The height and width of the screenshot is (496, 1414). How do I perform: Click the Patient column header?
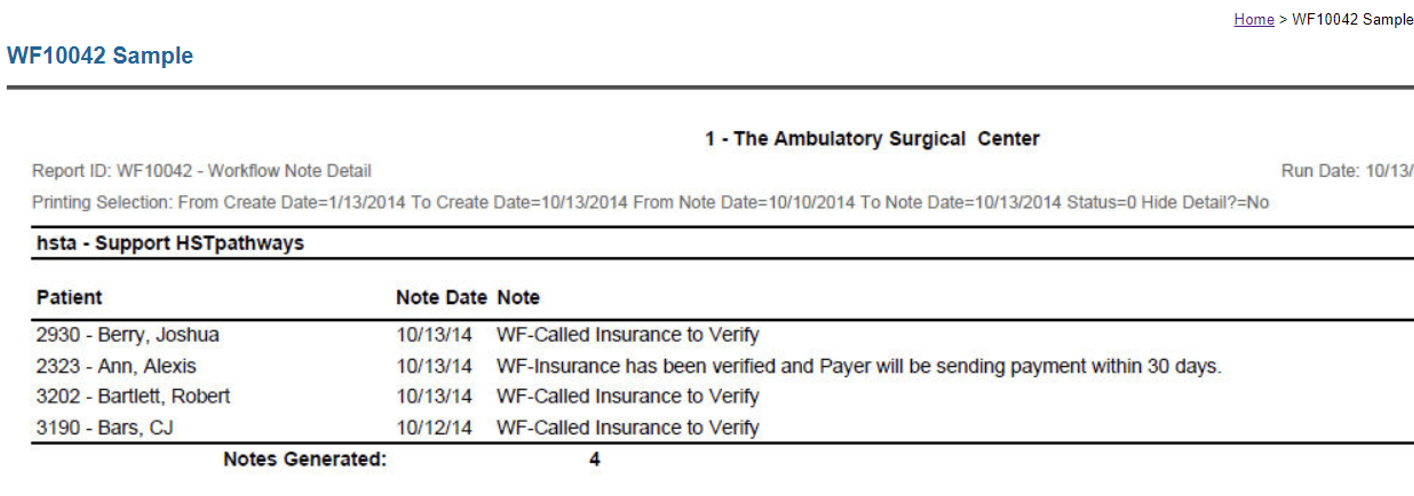point(69,297)
